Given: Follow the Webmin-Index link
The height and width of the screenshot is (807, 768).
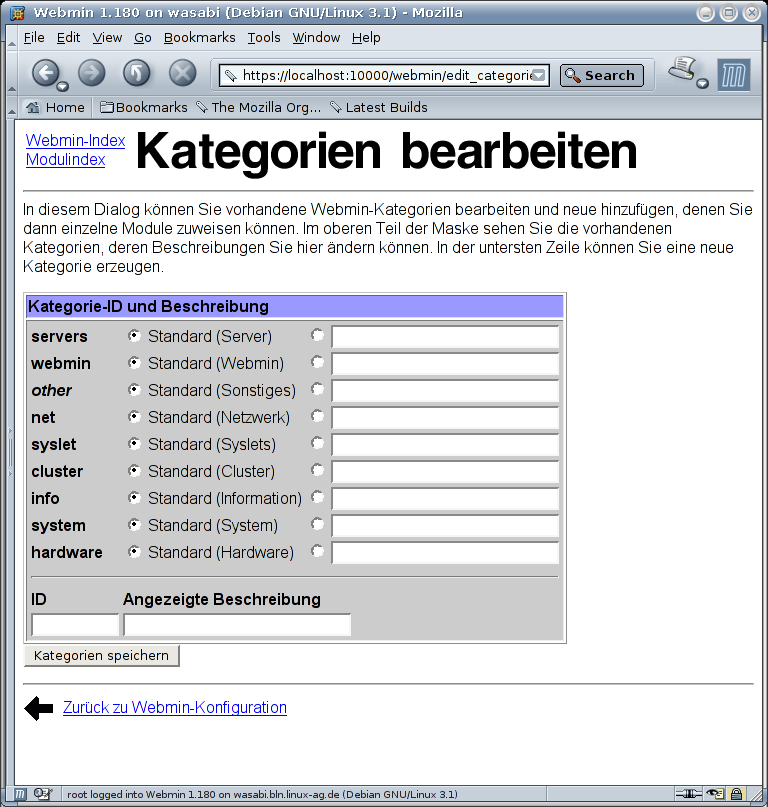Looking at the screenshot, I should pos(75,140).
